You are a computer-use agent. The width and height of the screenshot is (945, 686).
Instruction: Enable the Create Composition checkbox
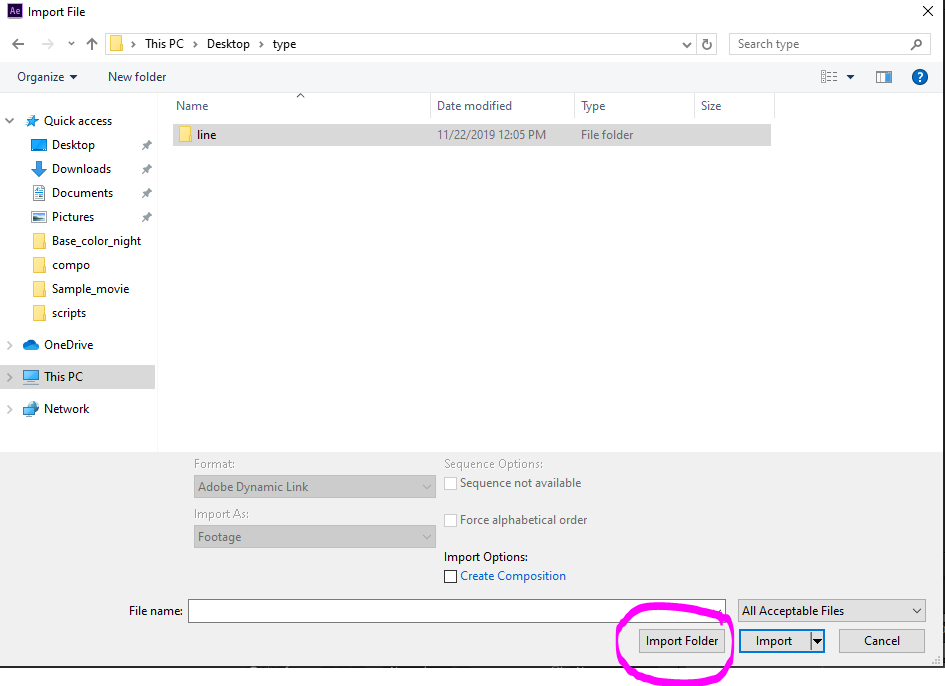[x=450, y=576]
